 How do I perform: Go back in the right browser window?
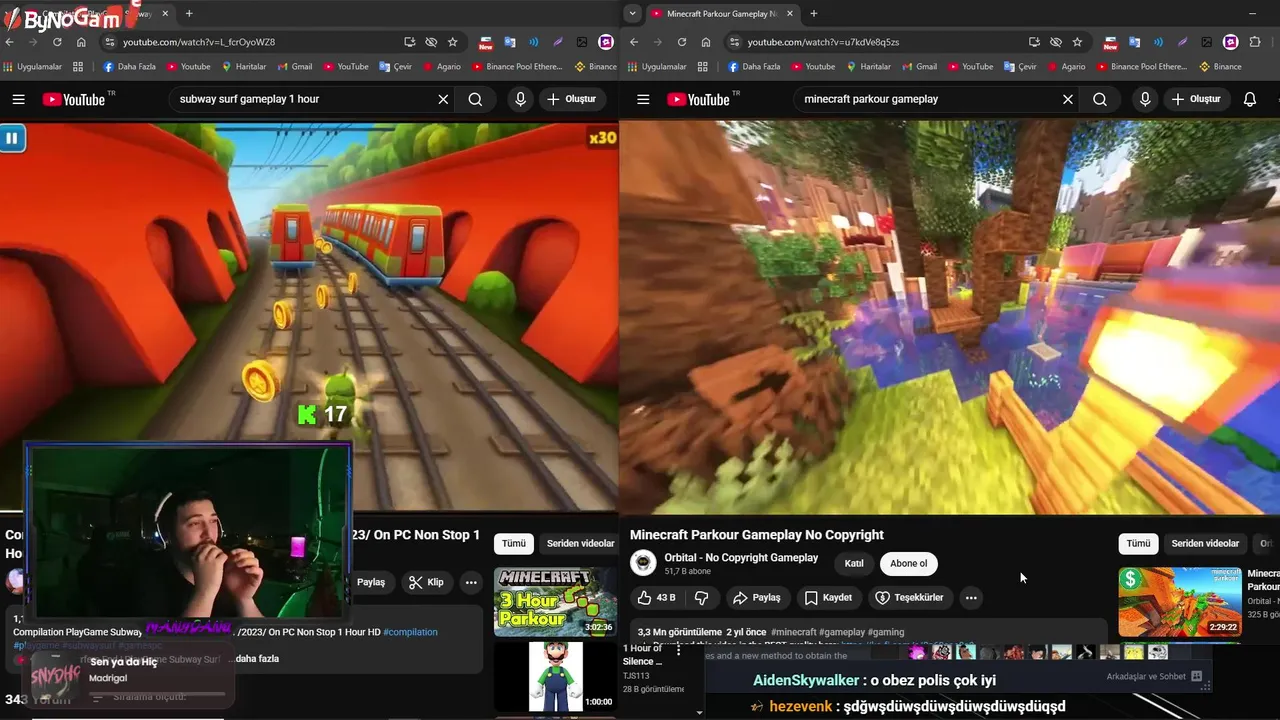click(x=633, y=42)
